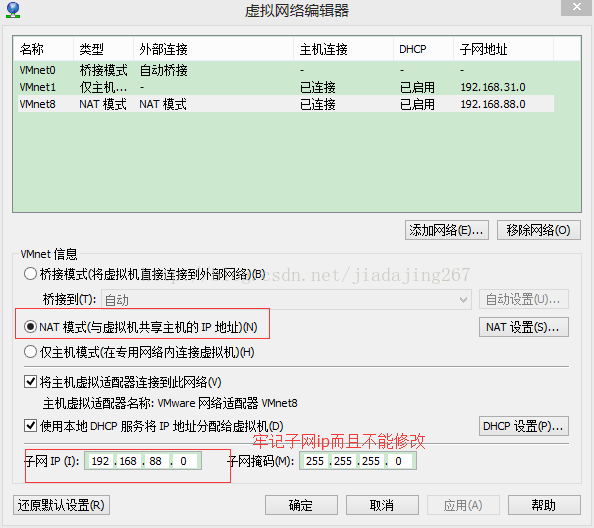
Task: Open the 桥接到 dropdown
Action: [x=286, y=300]
